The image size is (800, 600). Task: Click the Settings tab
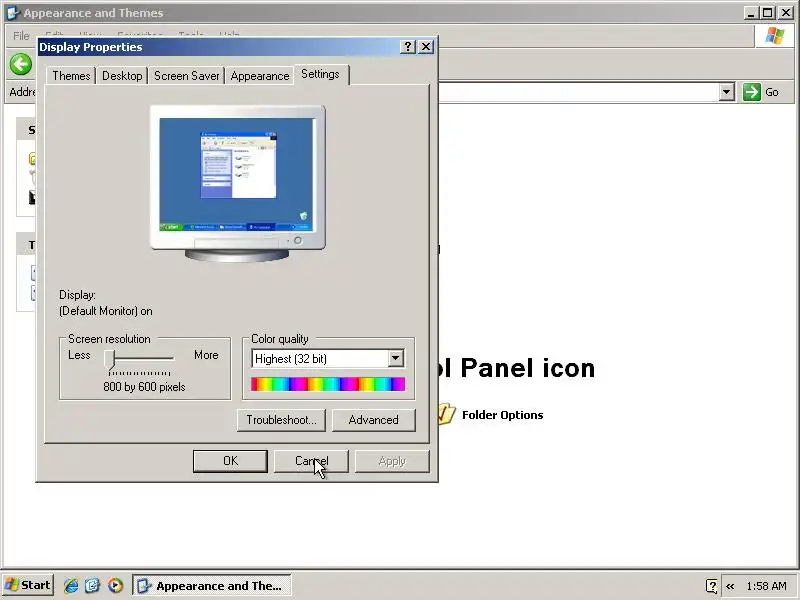[x=320, y=74]
